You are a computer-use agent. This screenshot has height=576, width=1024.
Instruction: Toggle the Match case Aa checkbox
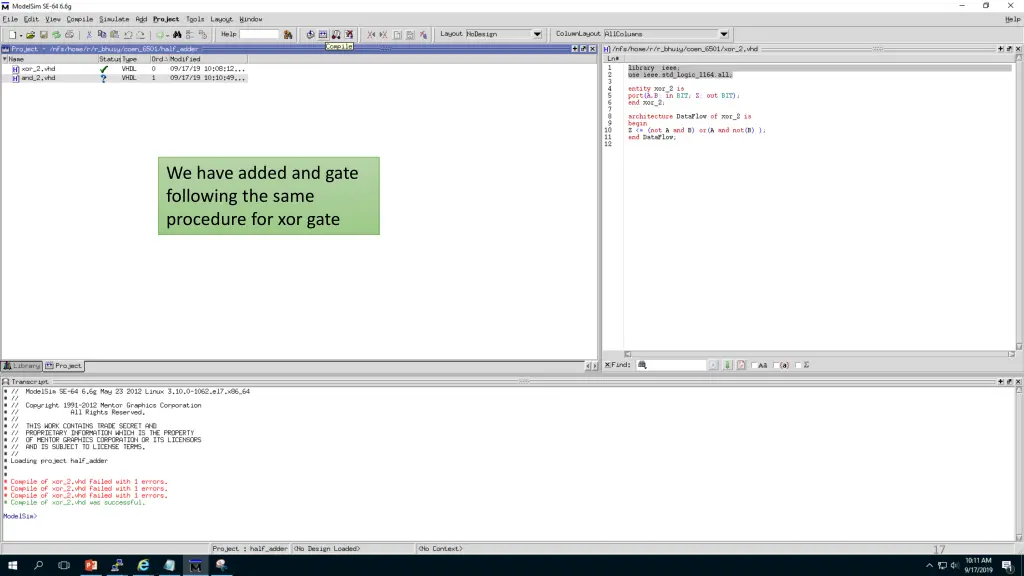pos(754,366)
